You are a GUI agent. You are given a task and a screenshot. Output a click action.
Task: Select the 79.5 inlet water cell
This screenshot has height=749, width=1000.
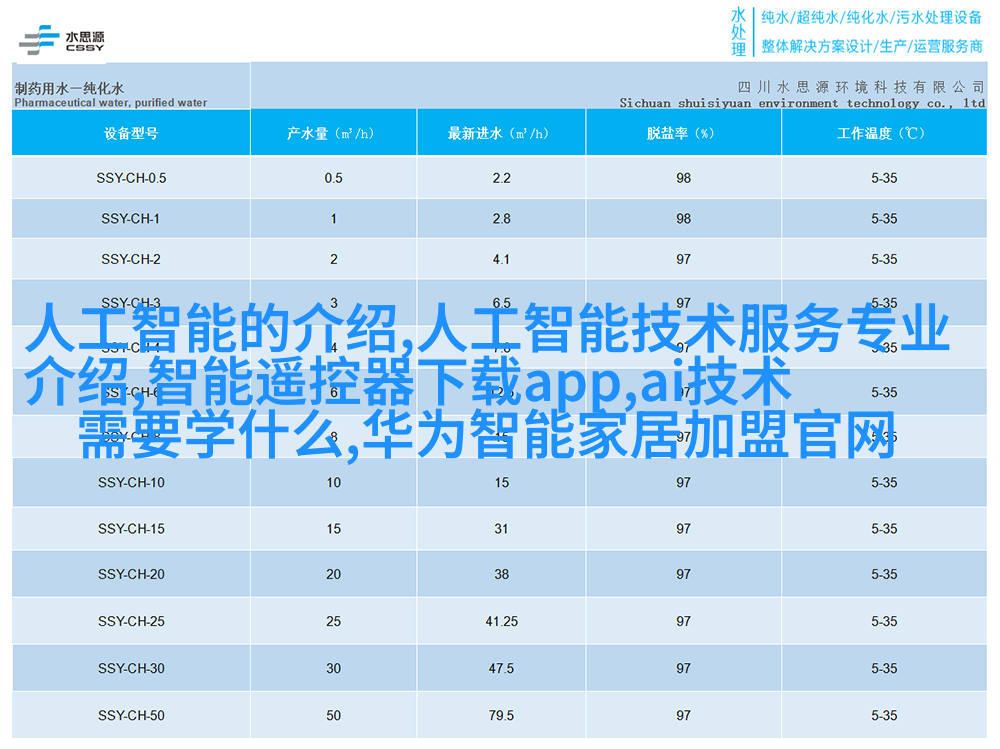[501, 716]
